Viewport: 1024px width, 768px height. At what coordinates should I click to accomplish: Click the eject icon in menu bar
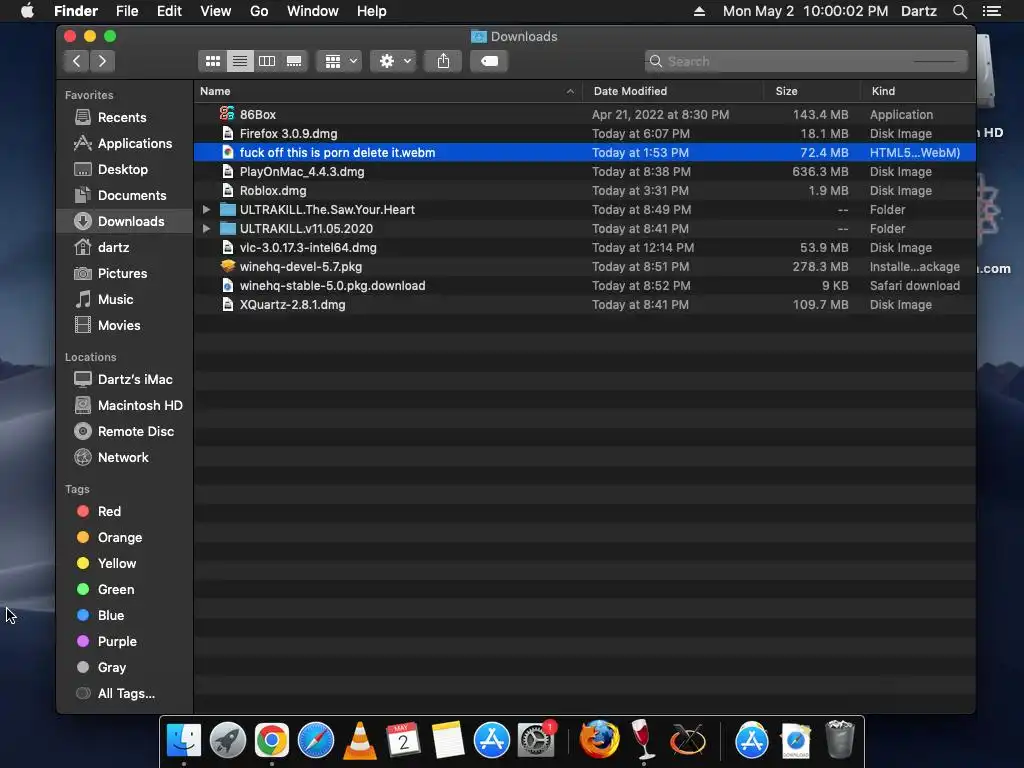click(699, 11)
